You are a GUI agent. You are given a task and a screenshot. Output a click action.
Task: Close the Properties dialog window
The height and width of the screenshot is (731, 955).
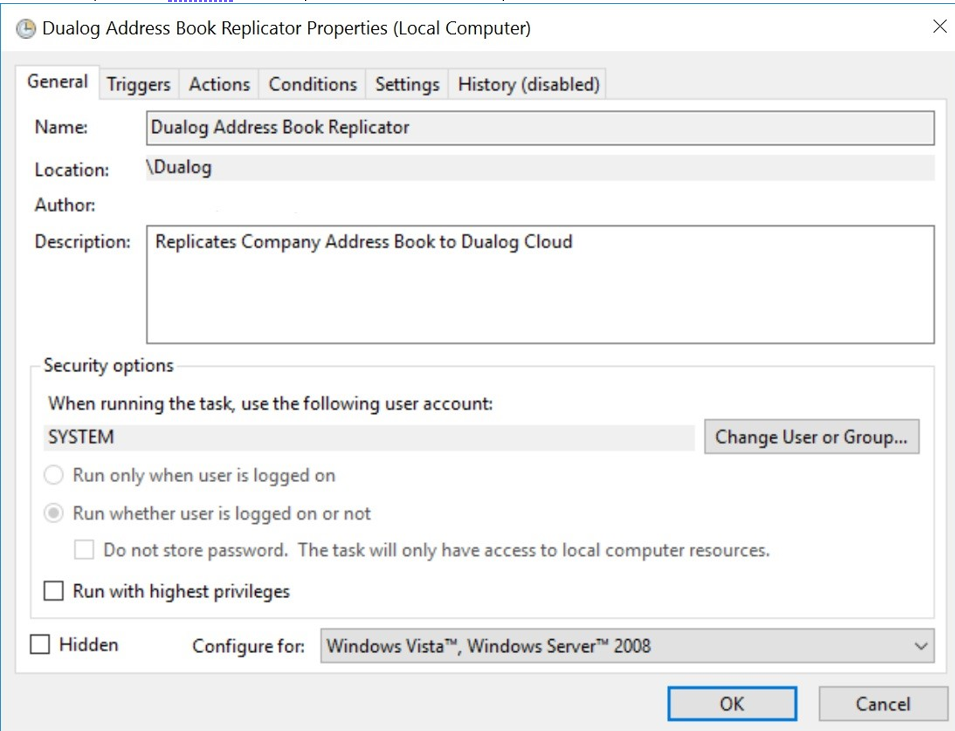940,26
